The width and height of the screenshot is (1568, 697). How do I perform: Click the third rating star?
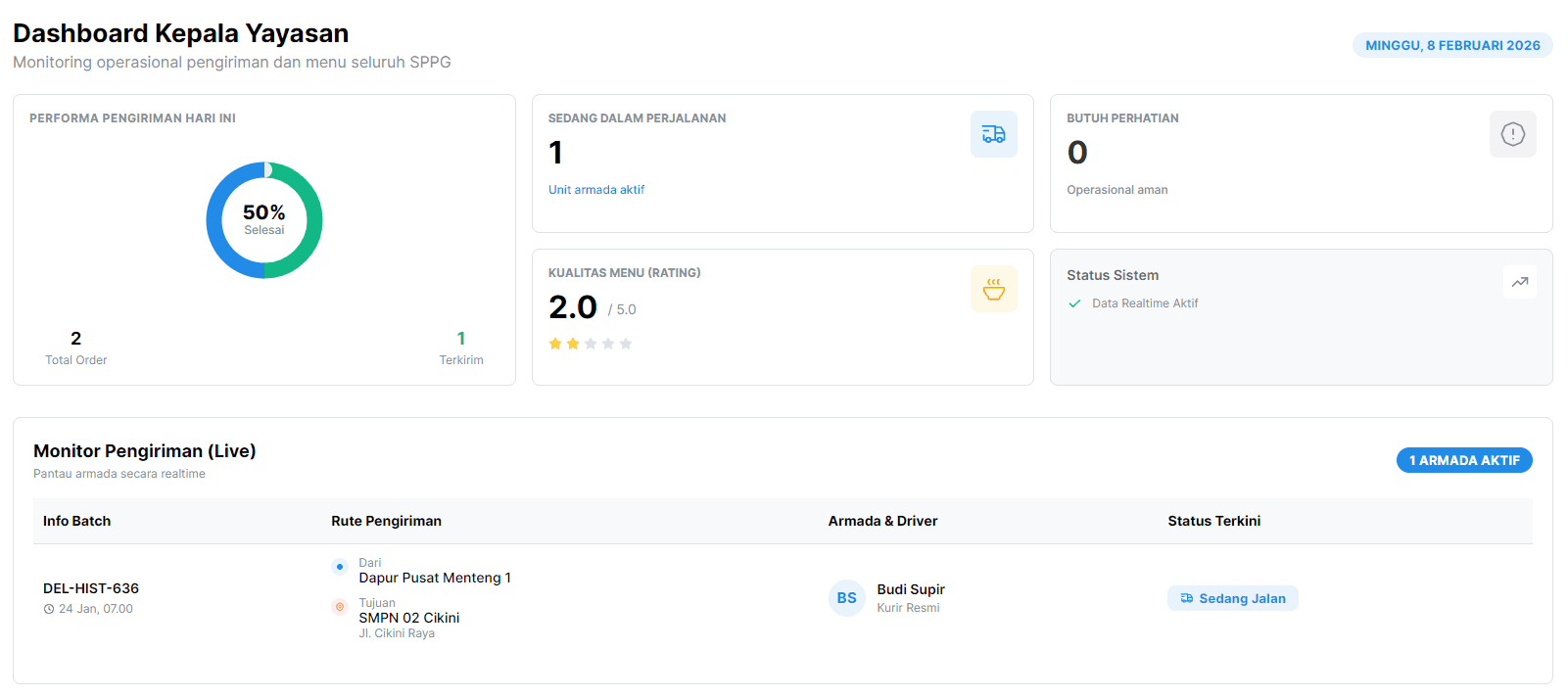click(591, 344)
